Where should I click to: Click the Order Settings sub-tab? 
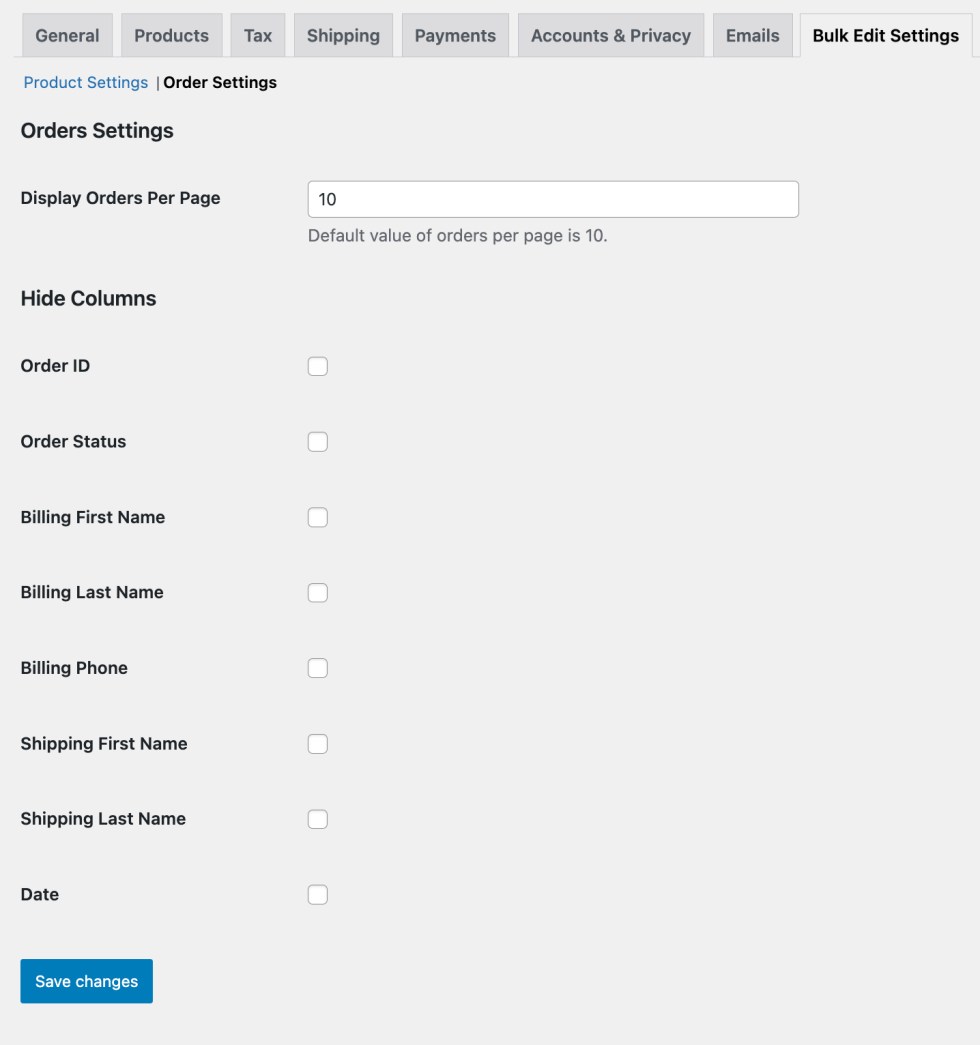pos(220,83)
